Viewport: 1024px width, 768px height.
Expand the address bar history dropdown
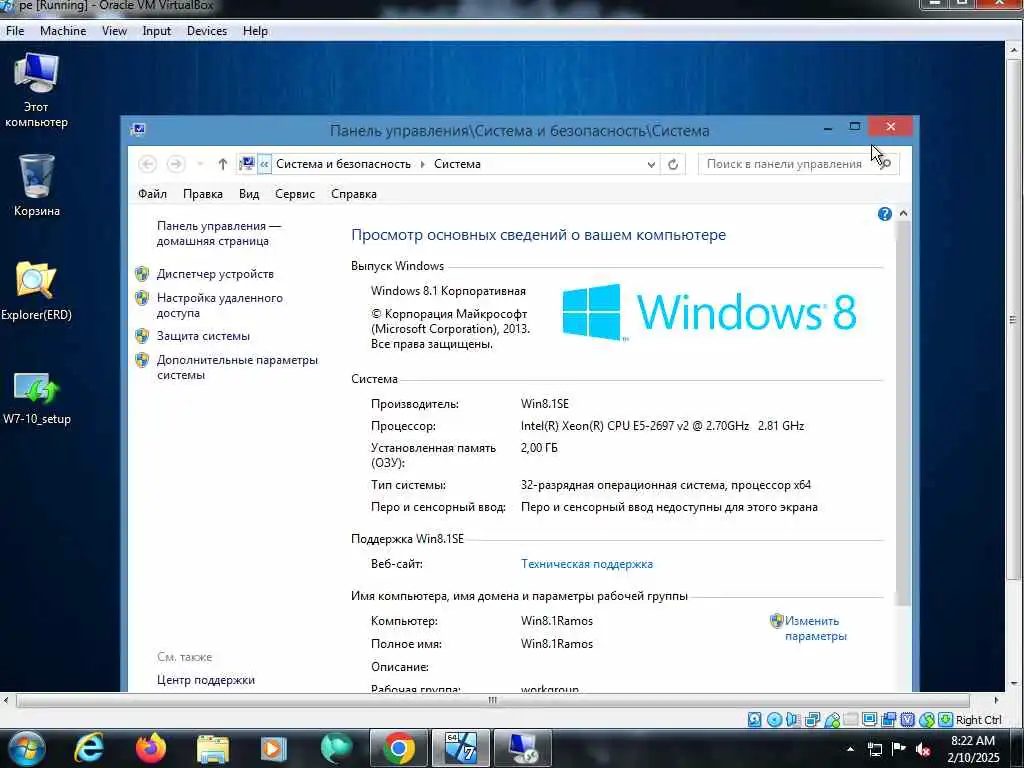click(651, 165)
